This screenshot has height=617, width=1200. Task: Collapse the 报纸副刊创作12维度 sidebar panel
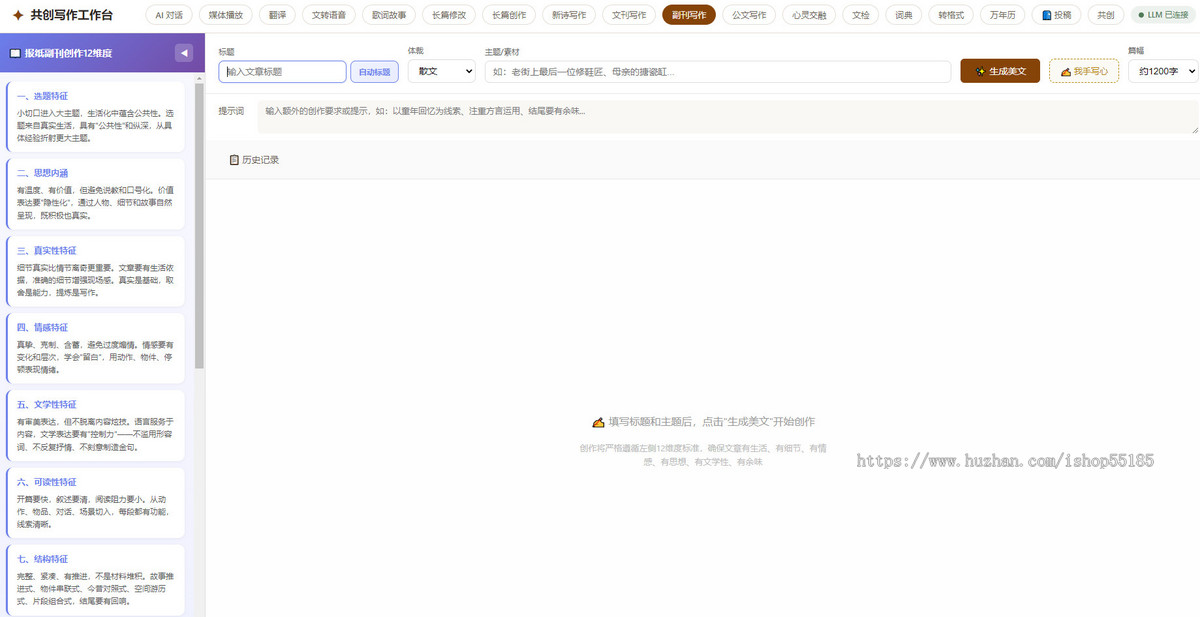point(183,53)
